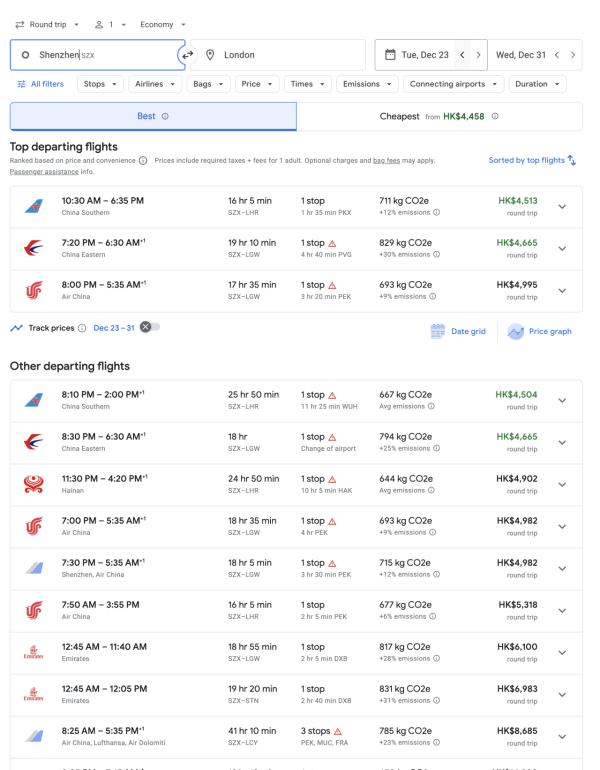
Task: Expand the HK$4,513 China Southern flight details
Action: (x=562, y=207)
